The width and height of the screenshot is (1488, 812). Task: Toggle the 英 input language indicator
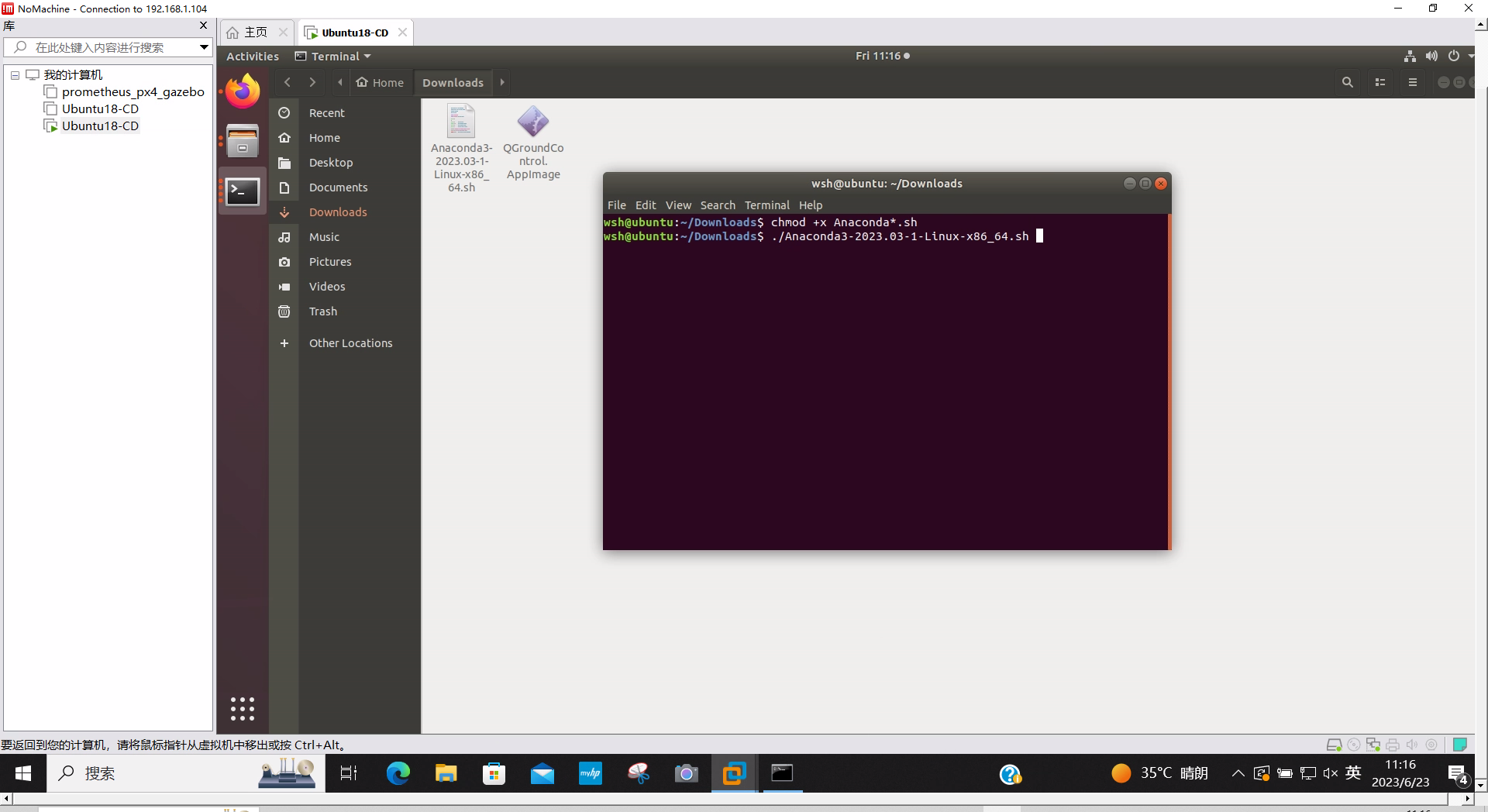click(x=1353, y=773)
